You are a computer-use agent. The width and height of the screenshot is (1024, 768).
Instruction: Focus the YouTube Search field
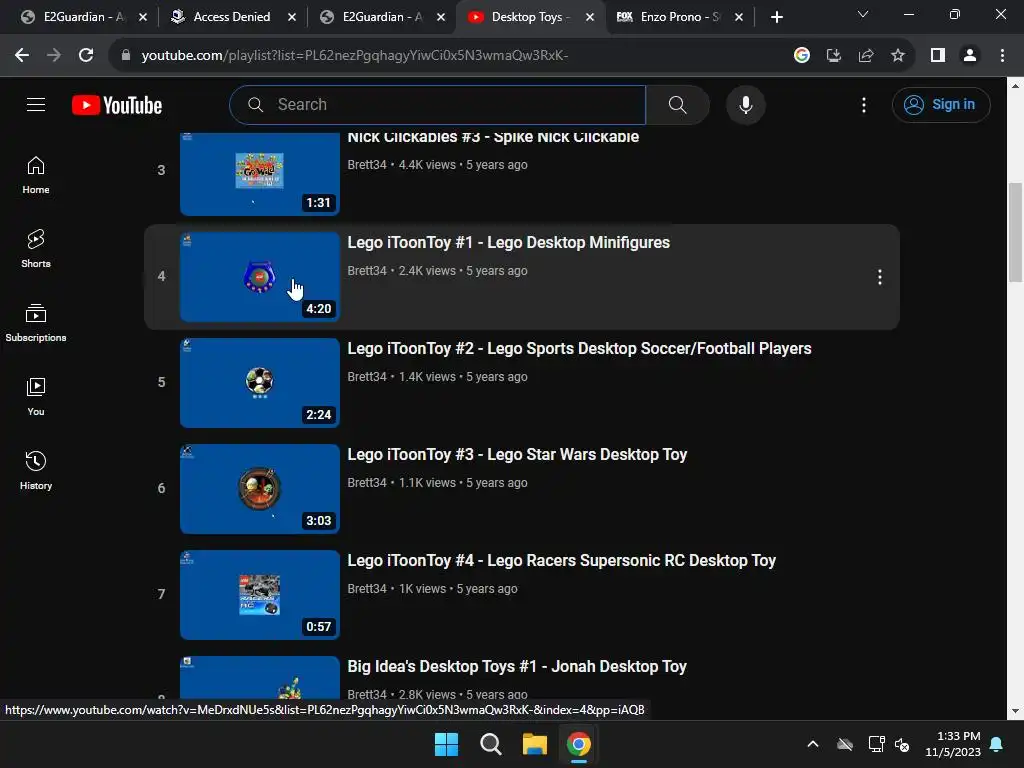pyautogui.click(x=438, y=104)
